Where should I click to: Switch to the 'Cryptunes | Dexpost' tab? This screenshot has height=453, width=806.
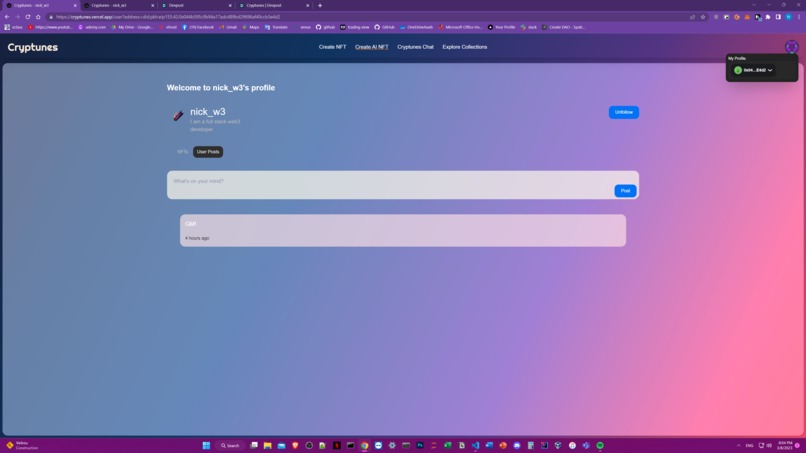click(x=274, y=5)
